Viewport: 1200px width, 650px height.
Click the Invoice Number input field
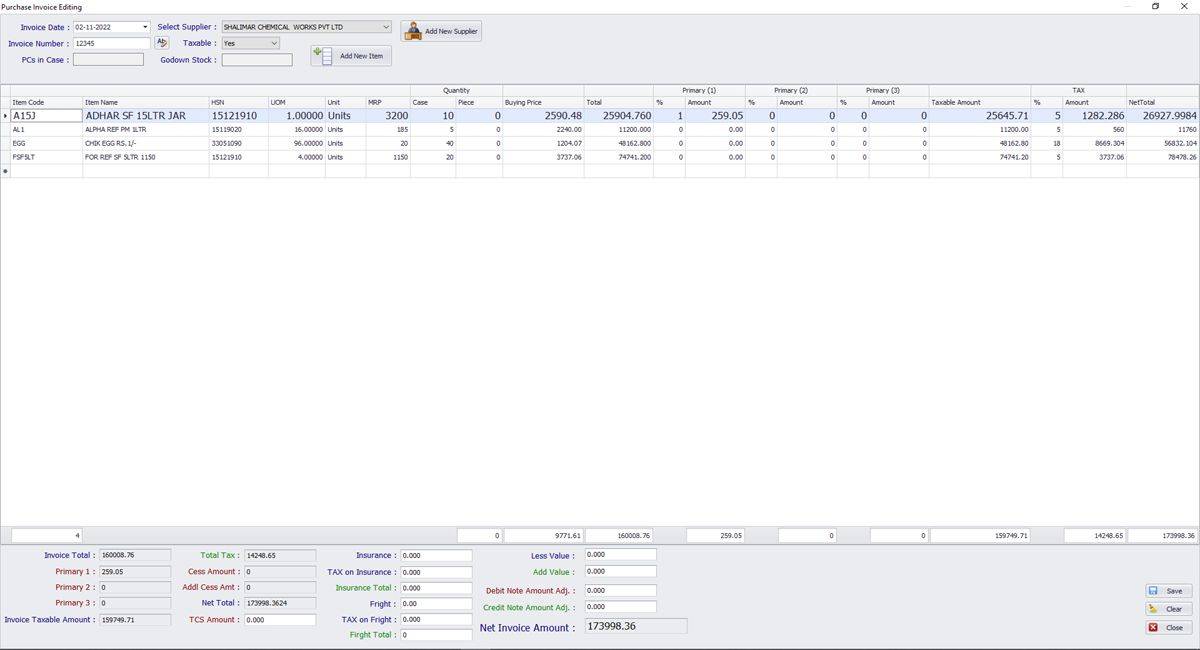pos(111,43)
